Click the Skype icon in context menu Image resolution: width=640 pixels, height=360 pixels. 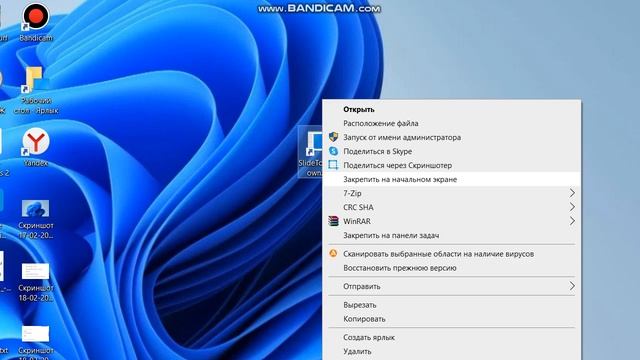click(333, 151)
